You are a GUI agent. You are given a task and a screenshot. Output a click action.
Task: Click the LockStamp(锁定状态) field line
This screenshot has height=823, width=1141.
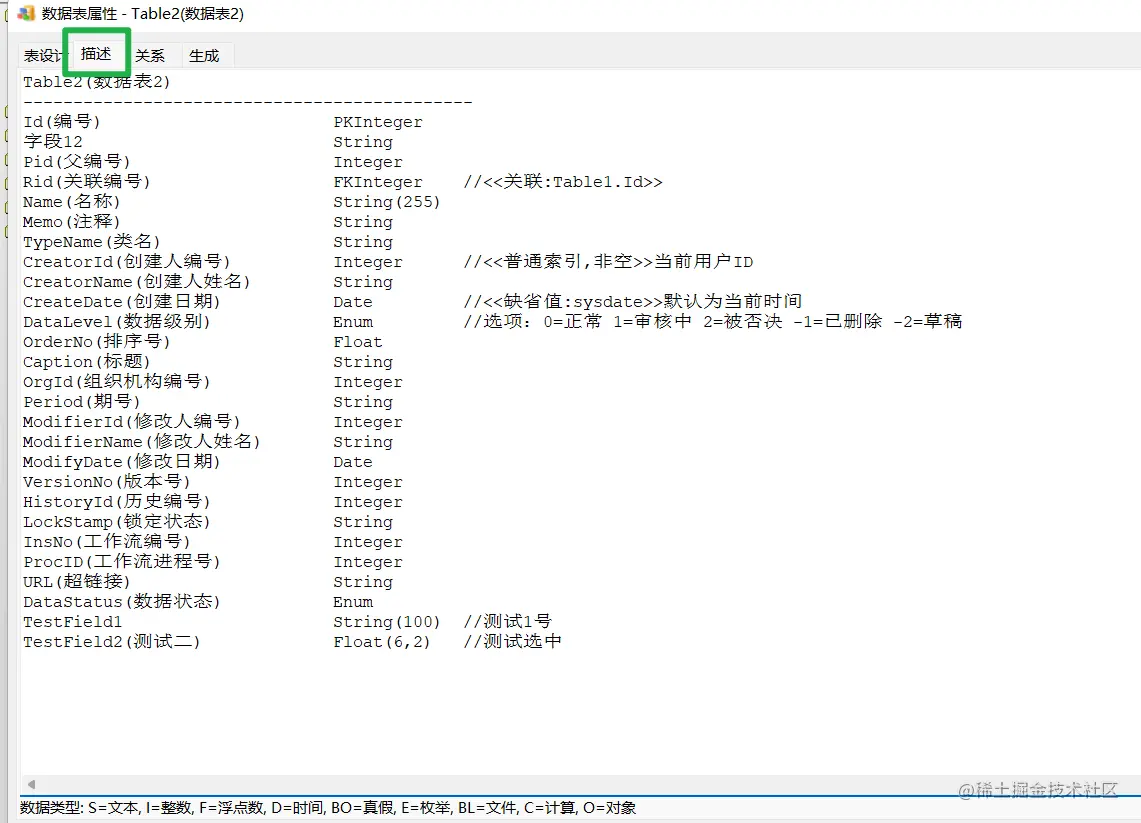pos(116,522)
